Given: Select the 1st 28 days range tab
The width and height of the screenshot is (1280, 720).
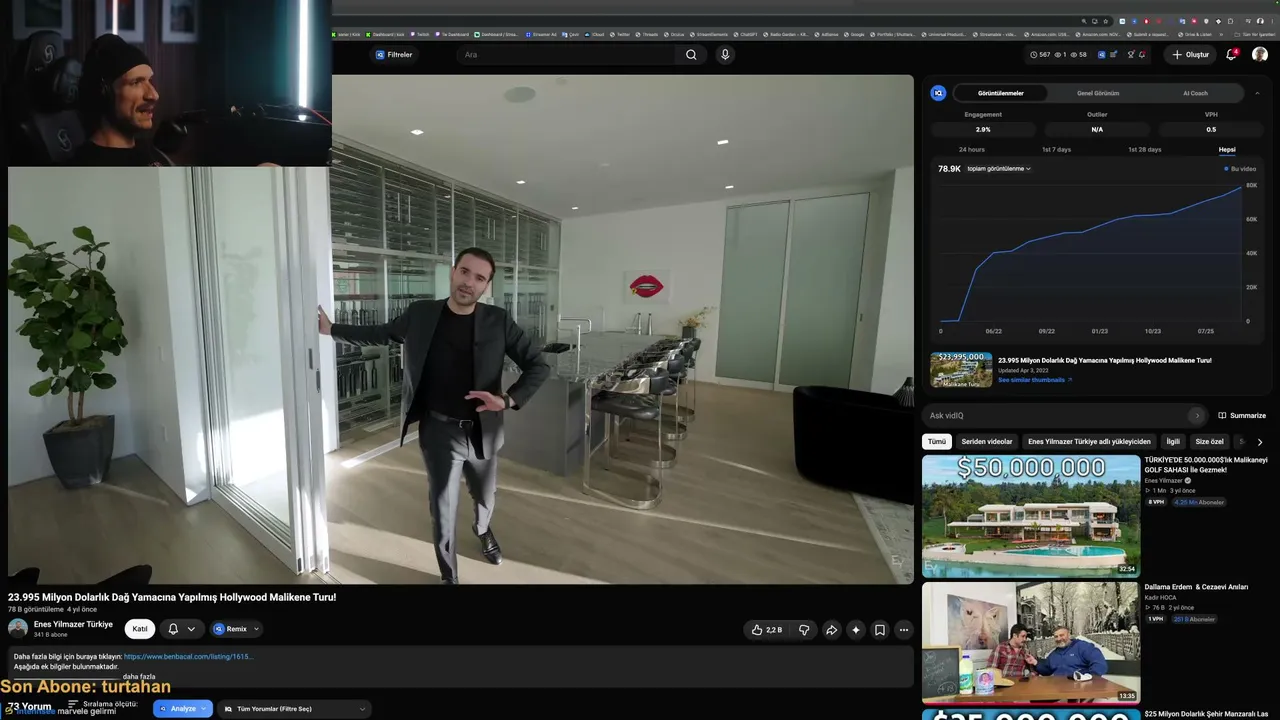Looking at the screenshot, I should 1144,150.
